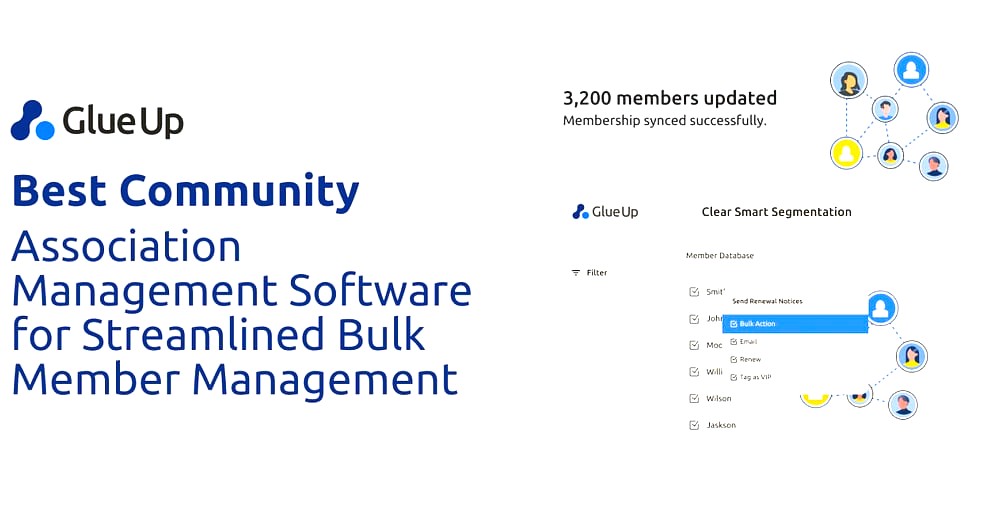Click the yellow silhouette avatar in network
Viewport: 1000px width, 525px height.
[x=846, y=153]
